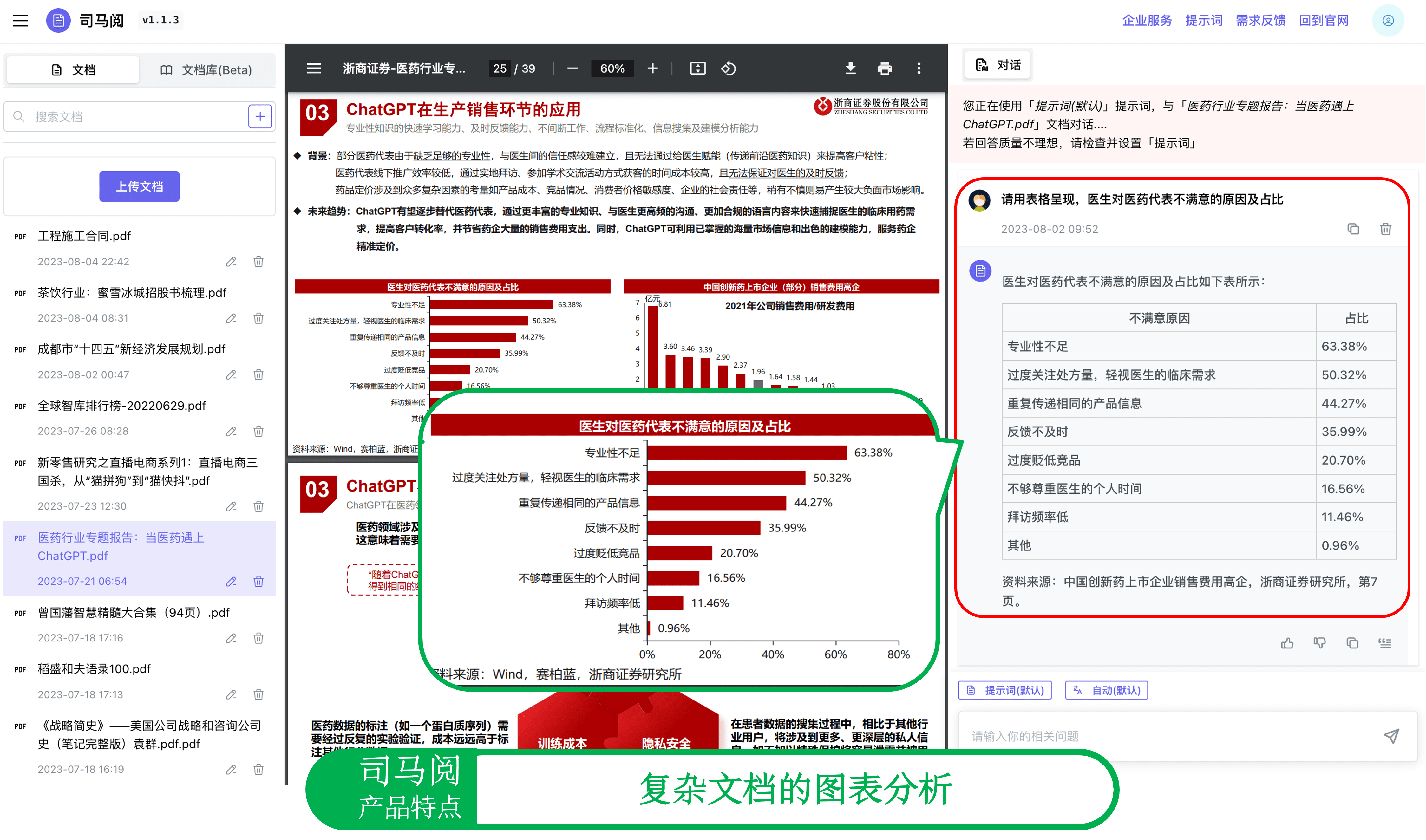This screenshot has width=1426, height=840.
Task: Open the 提示词(默认) prompt selector
Action: pyautogui.click(x=1005, y=691)
